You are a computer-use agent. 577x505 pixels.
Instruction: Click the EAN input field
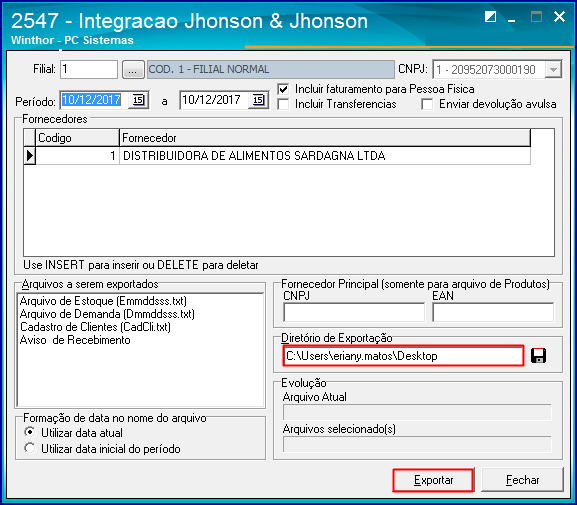point(493,313)
